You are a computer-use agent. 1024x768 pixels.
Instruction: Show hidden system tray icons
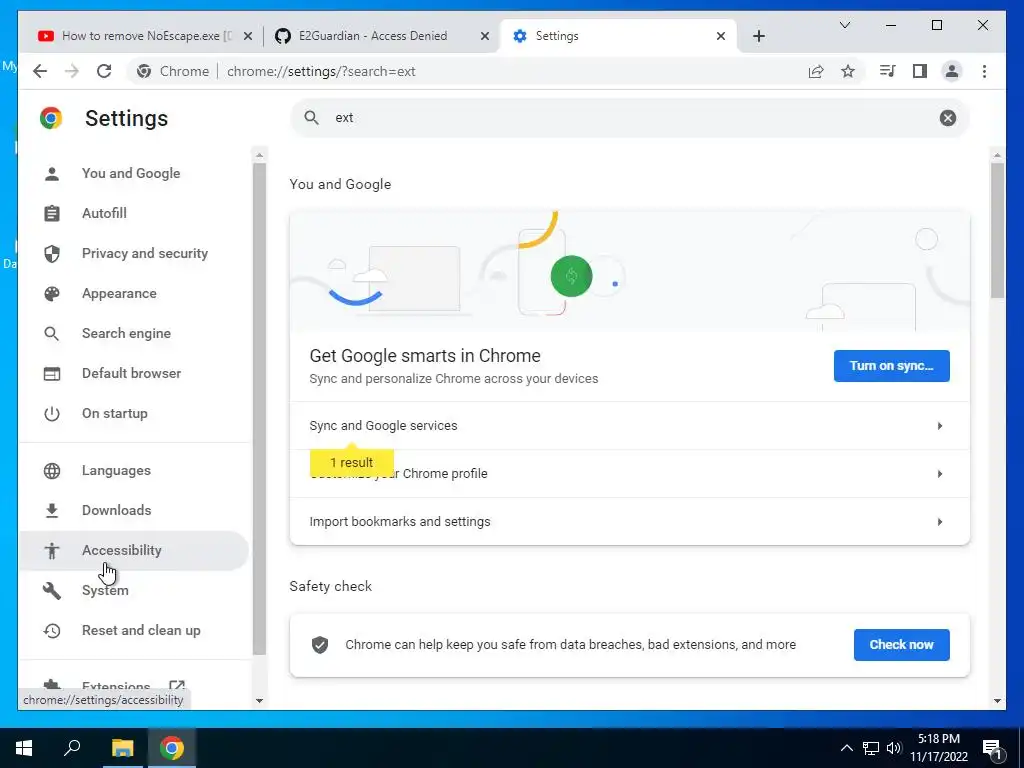(846, 748)
